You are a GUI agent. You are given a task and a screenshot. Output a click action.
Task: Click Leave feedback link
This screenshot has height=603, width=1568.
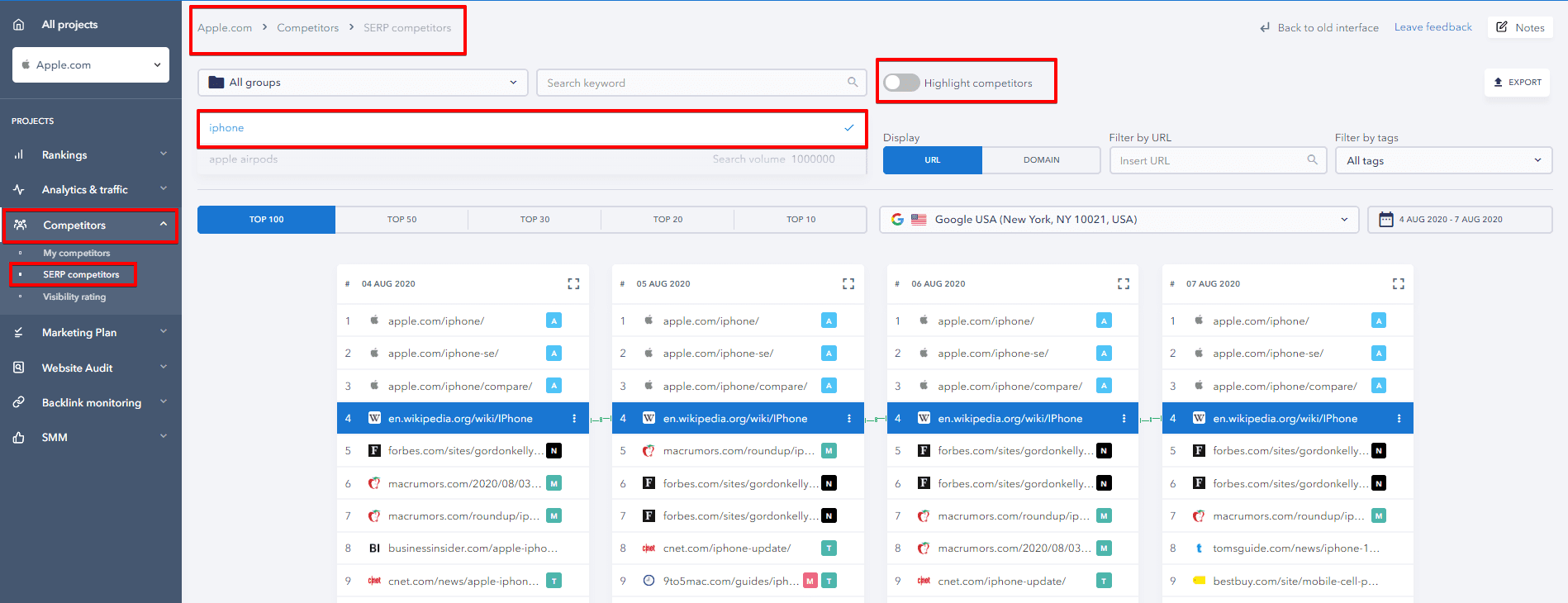point(1433,27)
